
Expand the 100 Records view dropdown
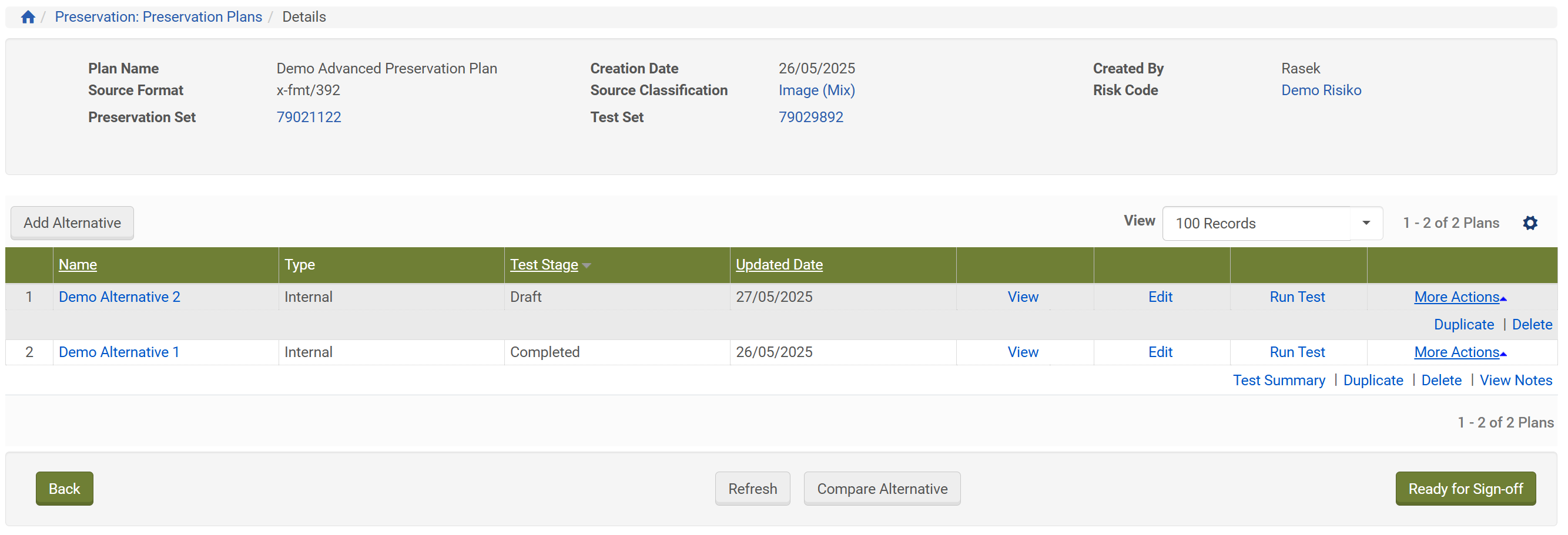click(1366, 223)
